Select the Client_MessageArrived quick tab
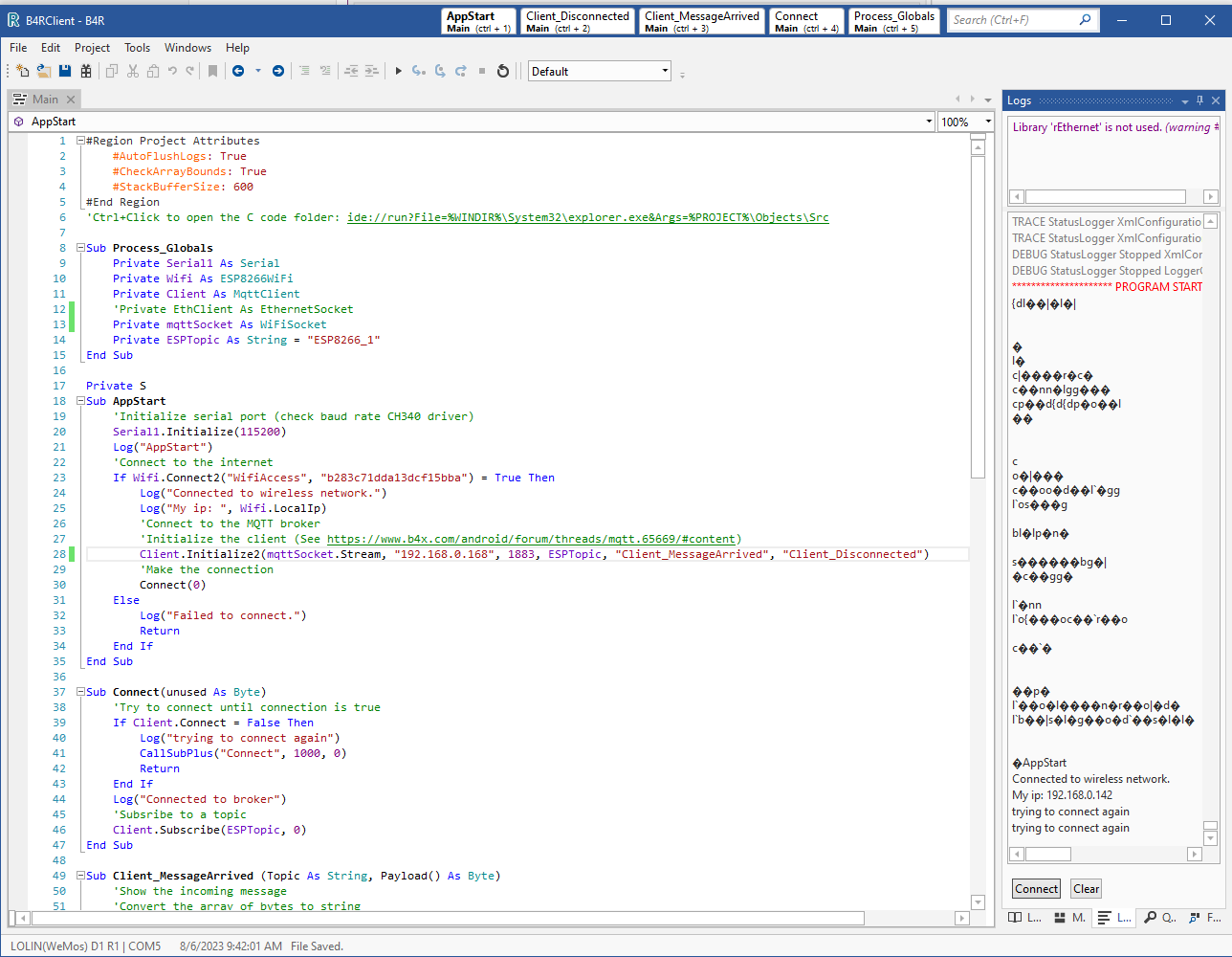This screenshot has height=957, width=1232. pyautogui.click(x=702, y=21)
